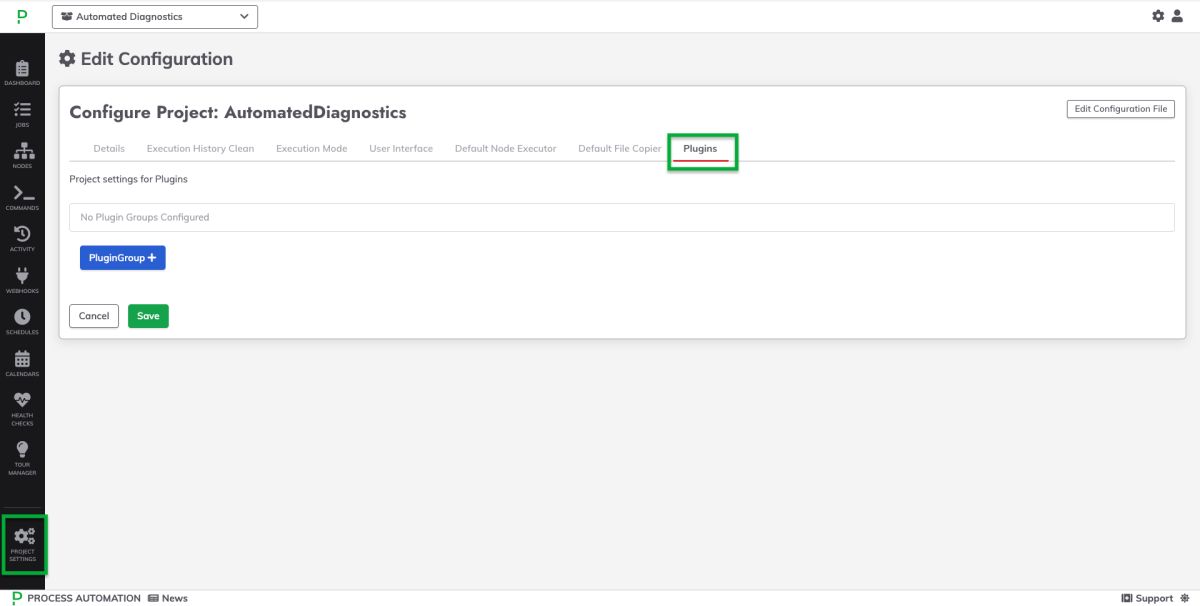Open Health Checks in the sidebar
The image size is (1200, 606).
tap(22, 409)
